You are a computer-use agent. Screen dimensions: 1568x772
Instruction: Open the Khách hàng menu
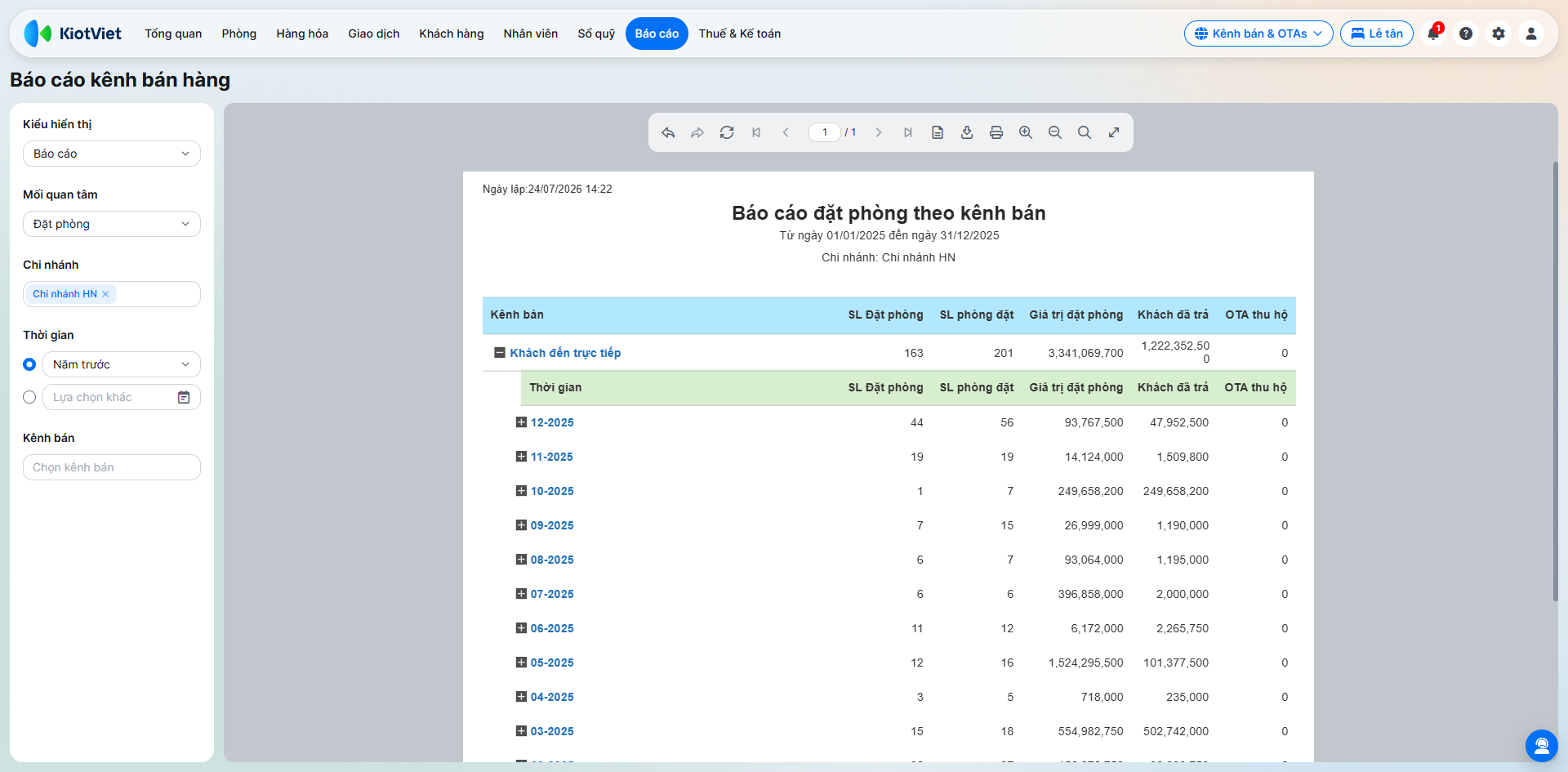click(x=452, y=33)
